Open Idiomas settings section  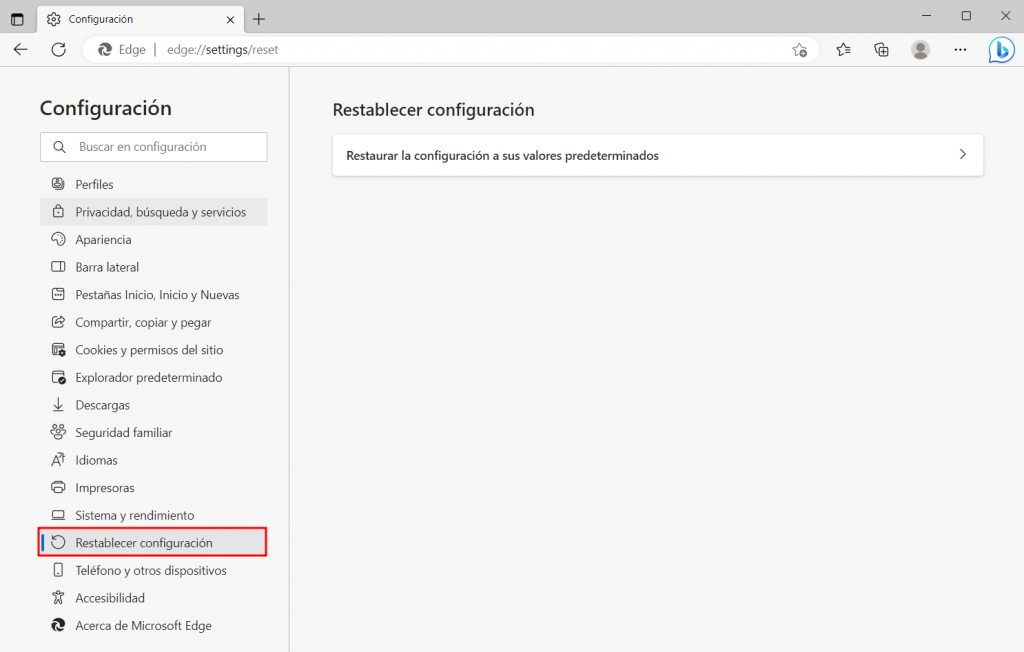click(x=95, y=459)
